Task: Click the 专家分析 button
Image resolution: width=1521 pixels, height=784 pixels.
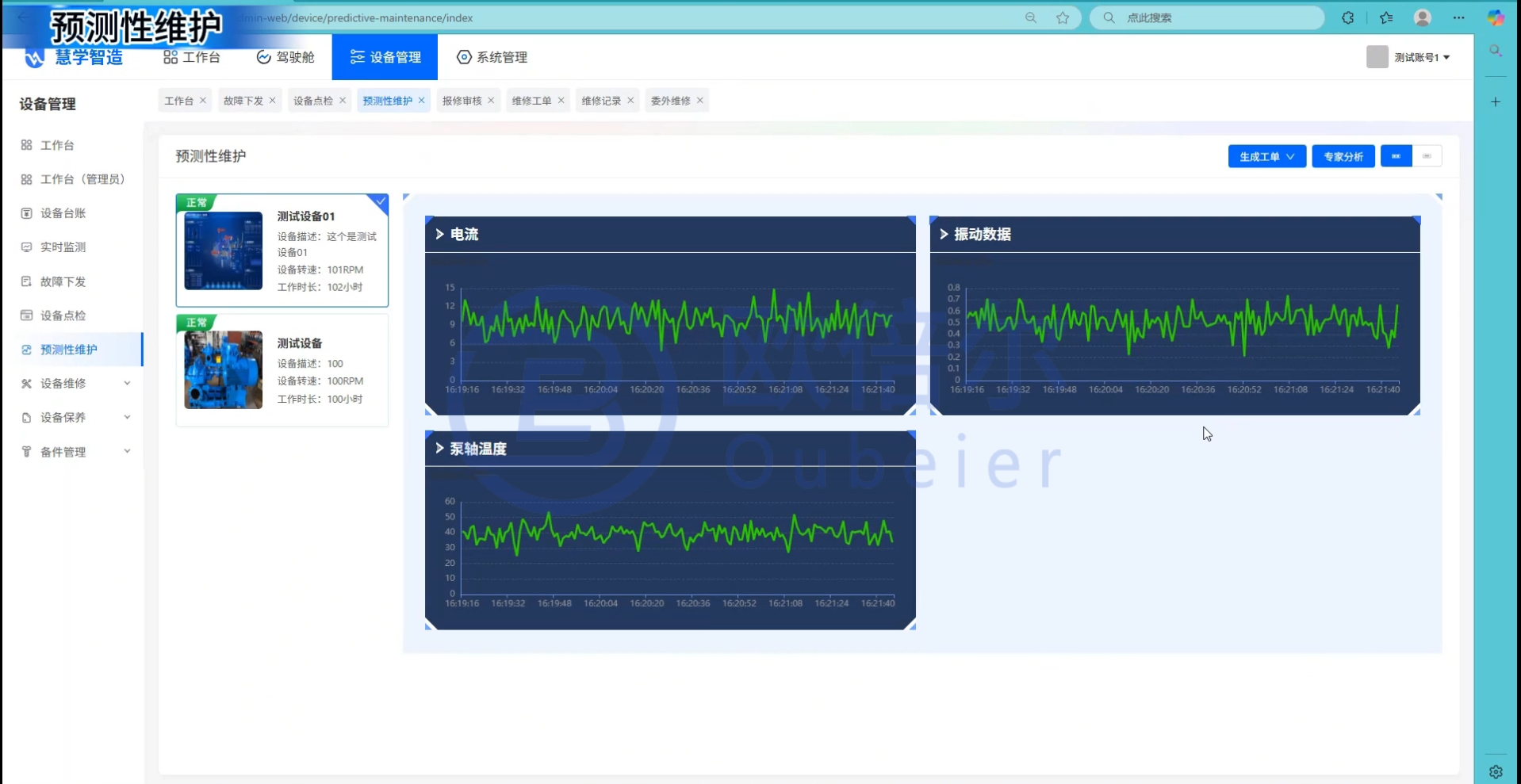Action: click(1343, 157)
